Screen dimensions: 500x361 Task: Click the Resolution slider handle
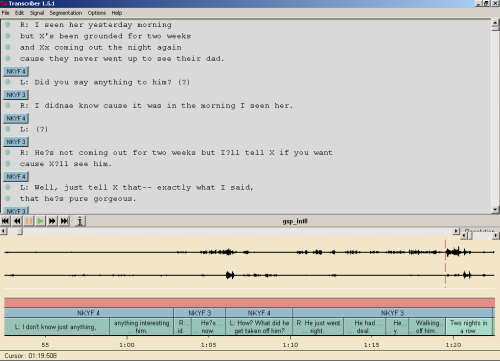point(470,236)
